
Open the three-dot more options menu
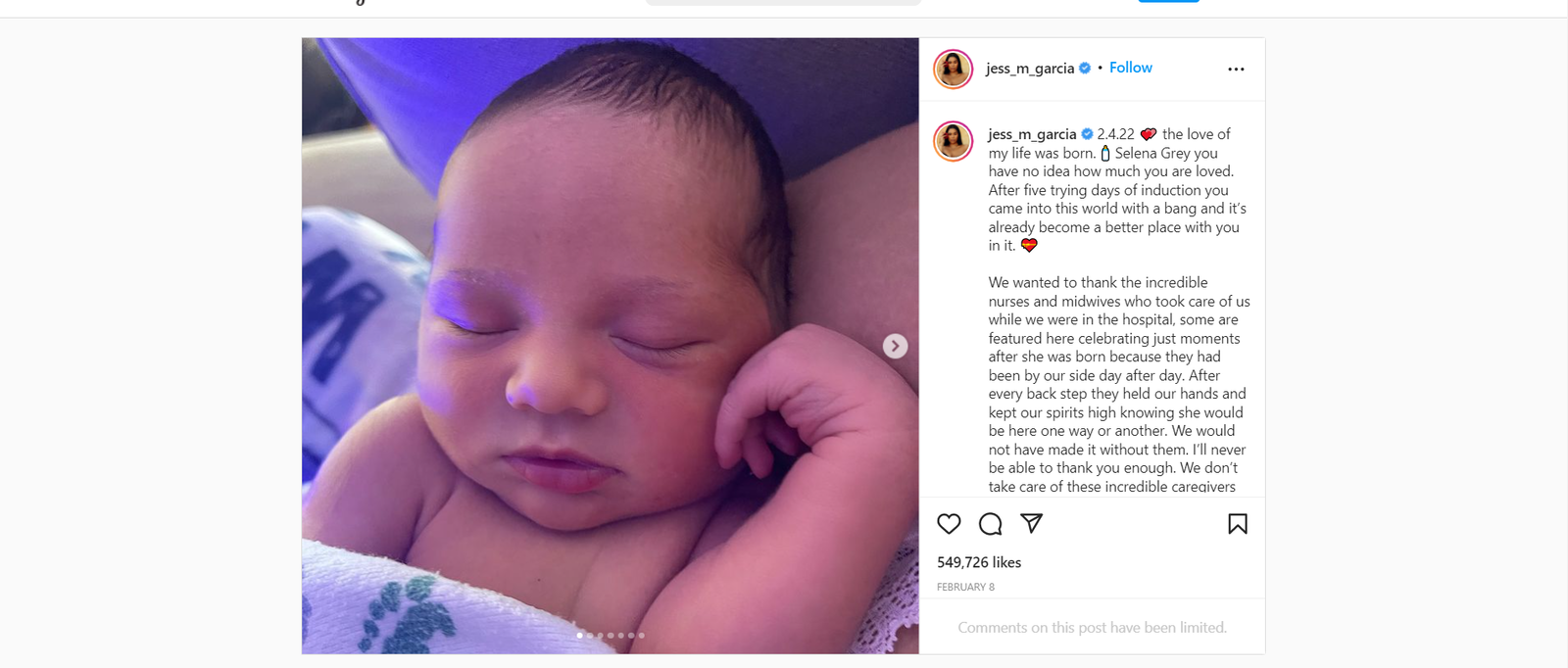pos(1236,70)
